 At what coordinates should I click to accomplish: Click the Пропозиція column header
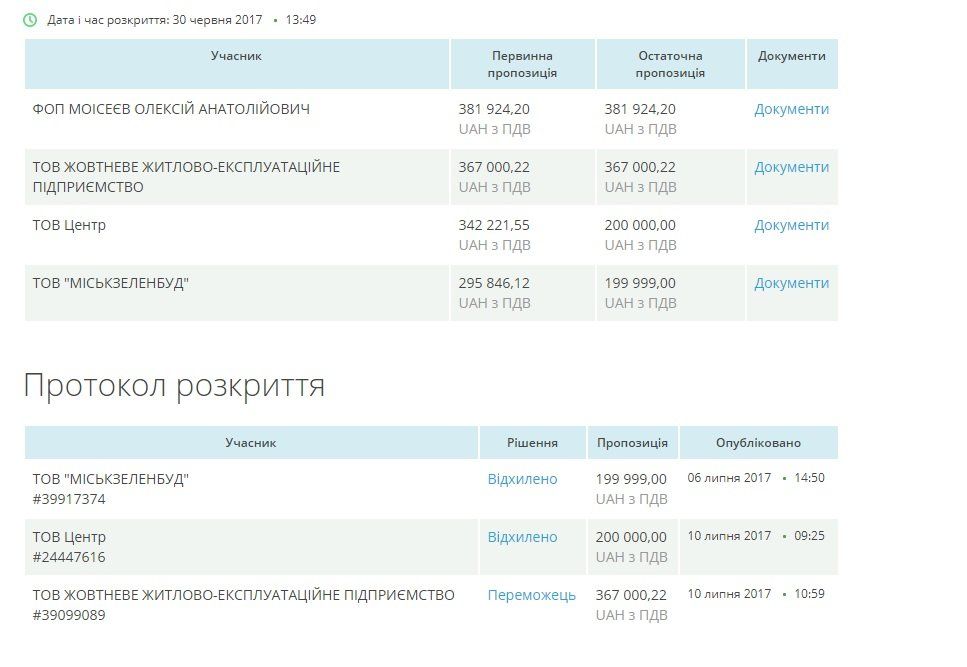pos(631,442)
